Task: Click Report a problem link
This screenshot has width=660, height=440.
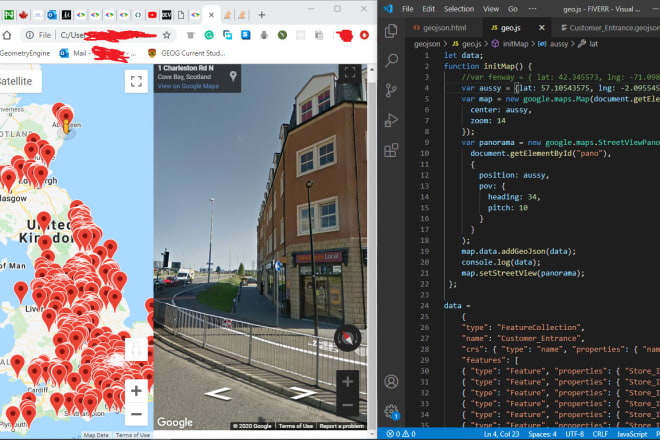Action: coord(342,426)
